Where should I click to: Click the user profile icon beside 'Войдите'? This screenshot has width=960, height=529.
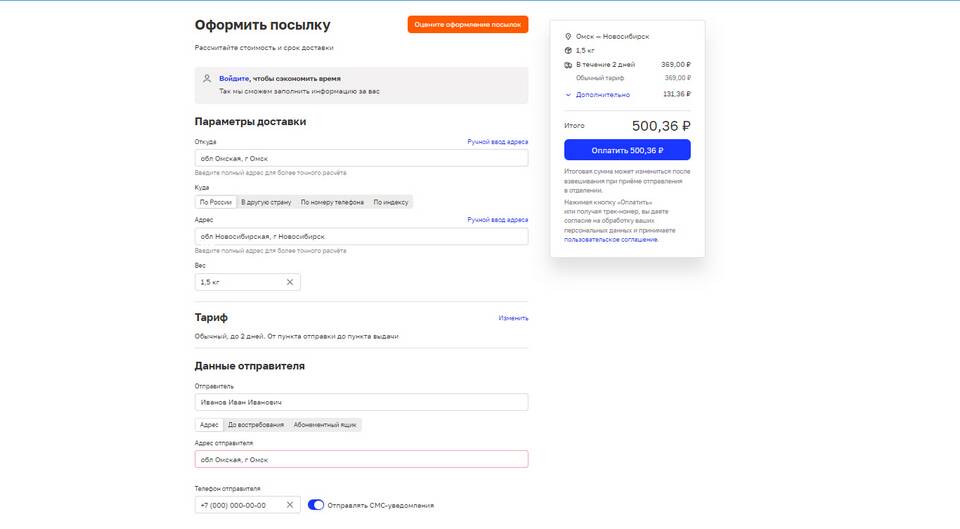[207, 78]
